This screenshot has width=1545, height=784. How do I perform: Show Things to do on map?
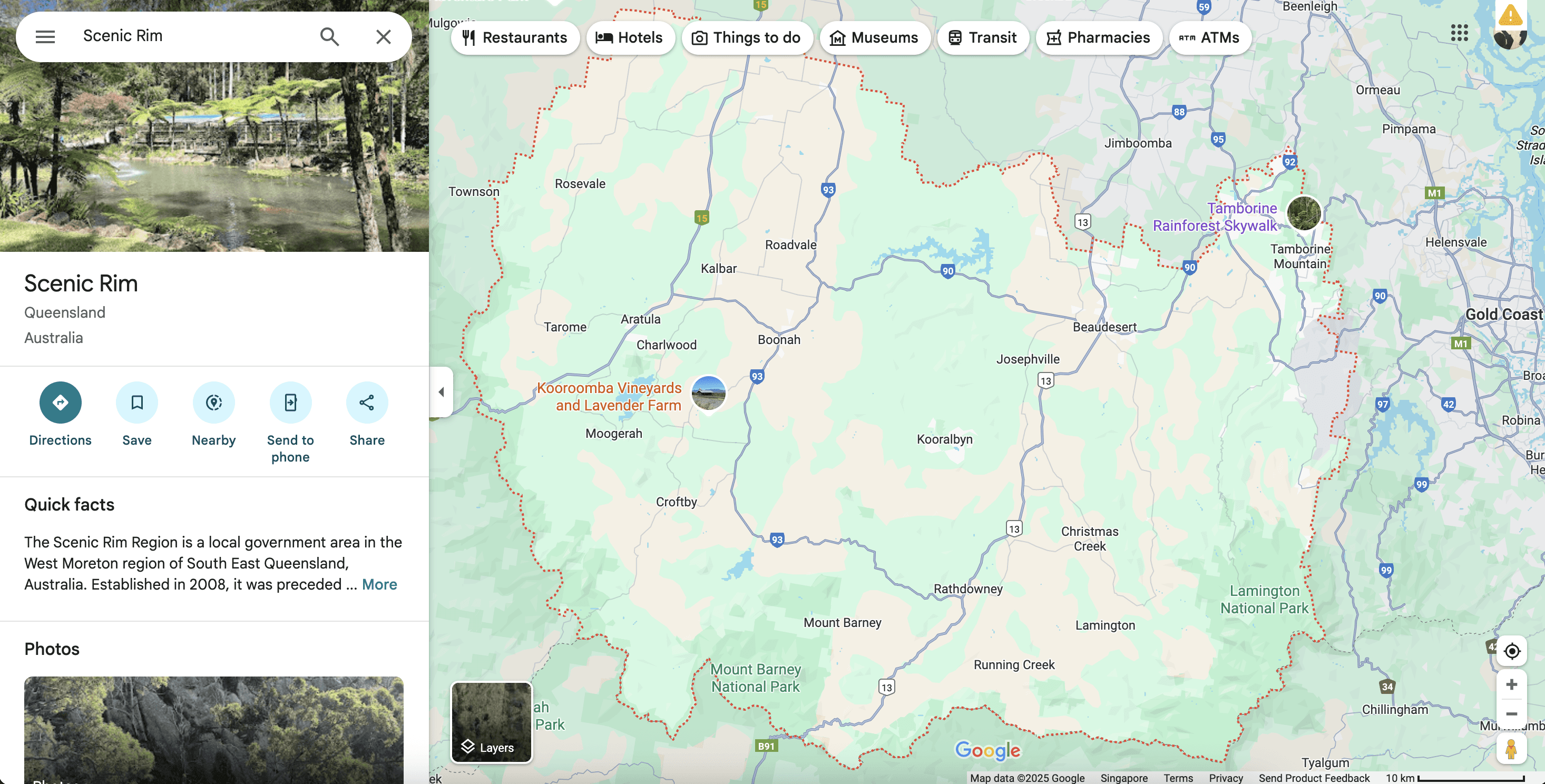pyautogui.click(x=747, y=38)
